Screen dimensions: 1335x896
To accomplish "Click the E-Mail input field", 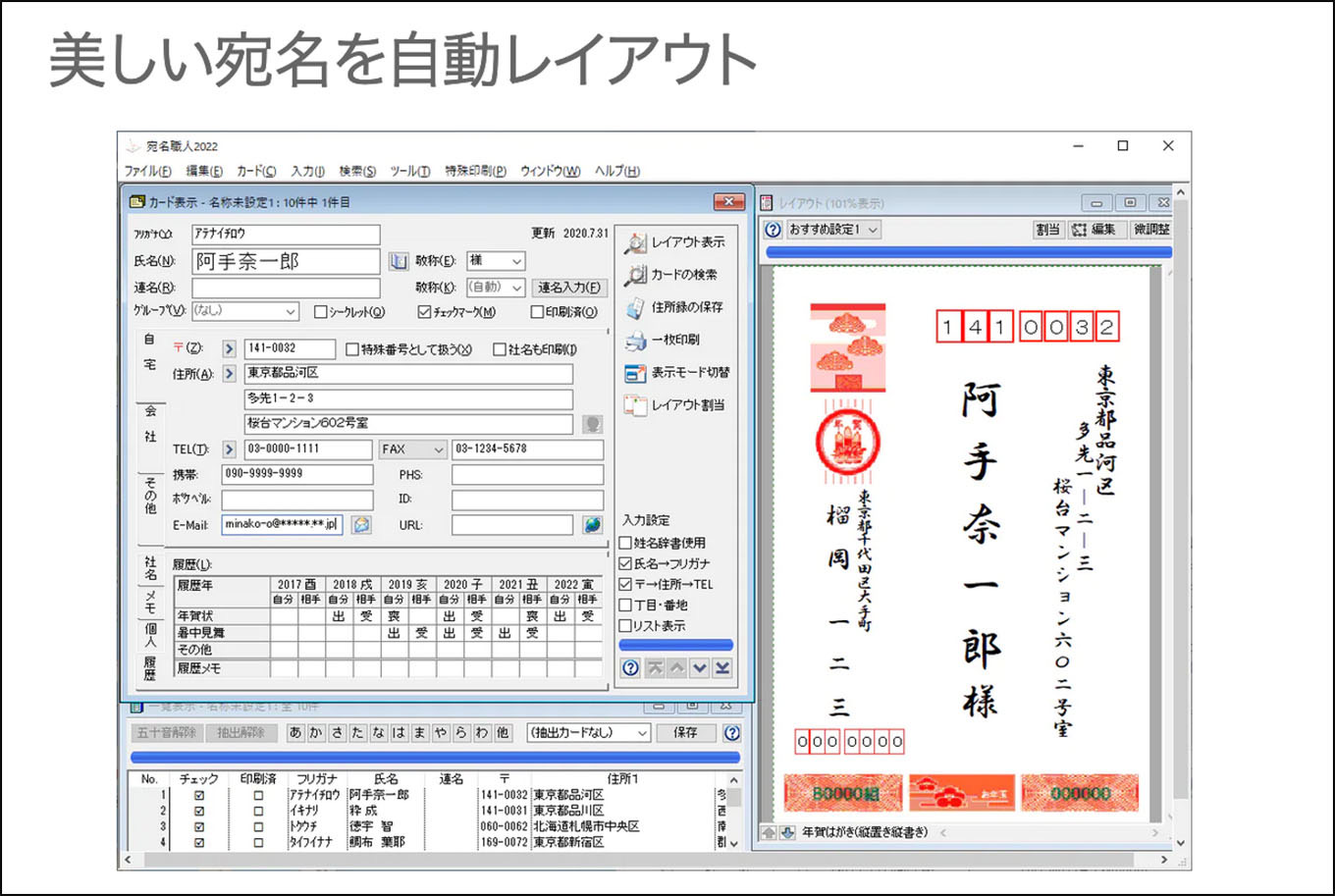I will 283,525.
